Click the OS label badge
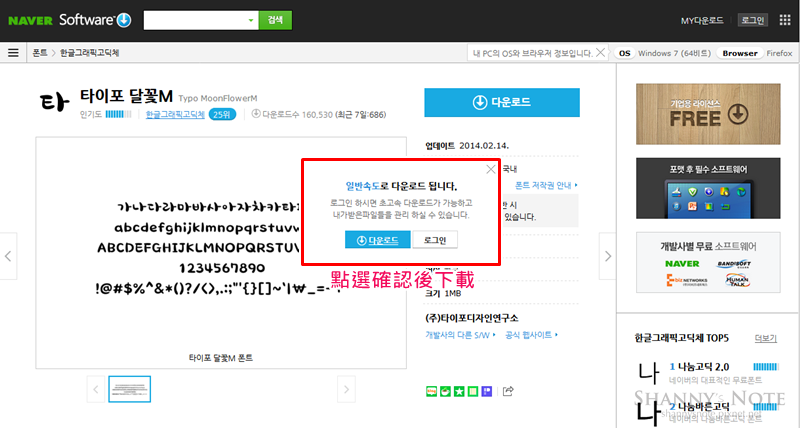This screenshot has width=800, height=428. click(624, 53)
